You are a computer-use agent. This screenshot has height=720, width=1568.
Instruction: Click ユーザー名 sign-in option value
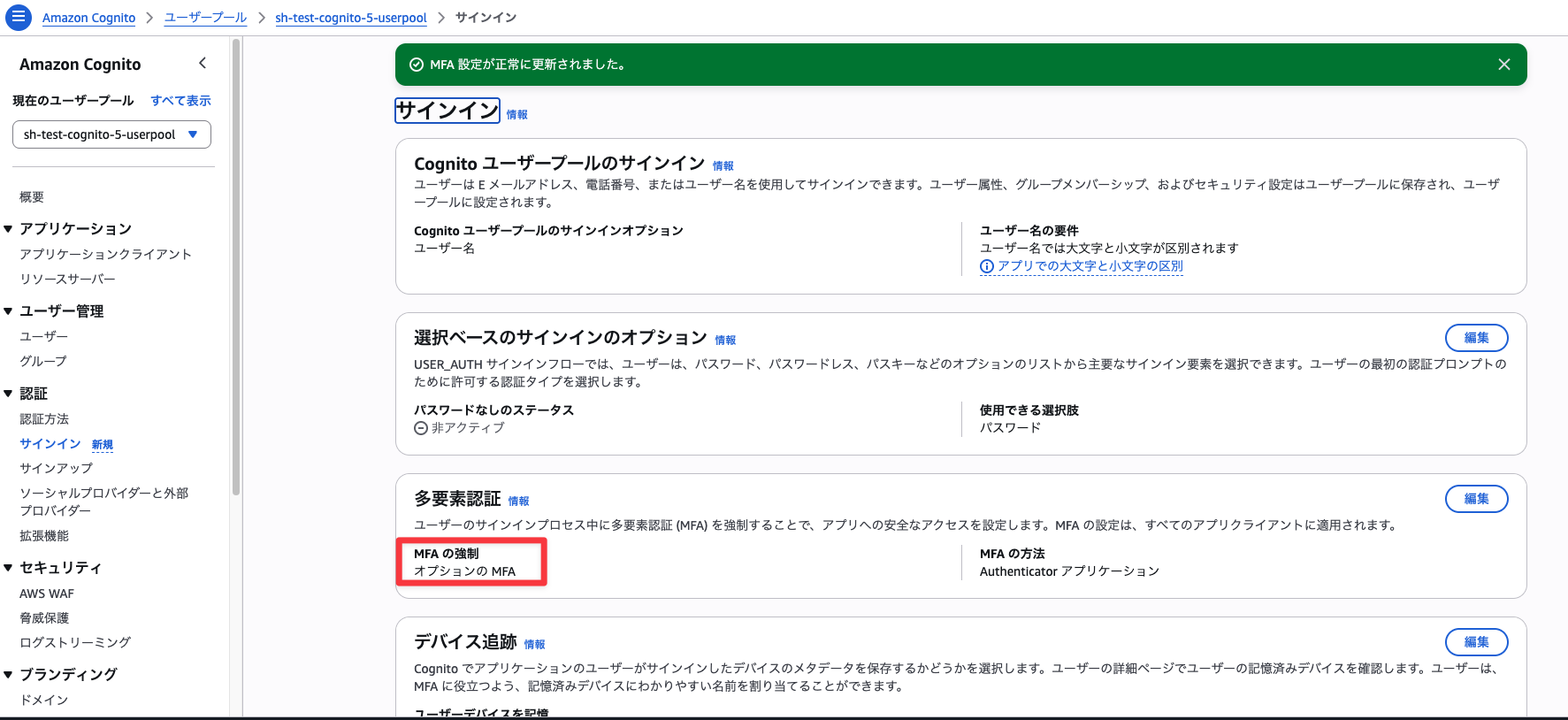click(444, 249)
